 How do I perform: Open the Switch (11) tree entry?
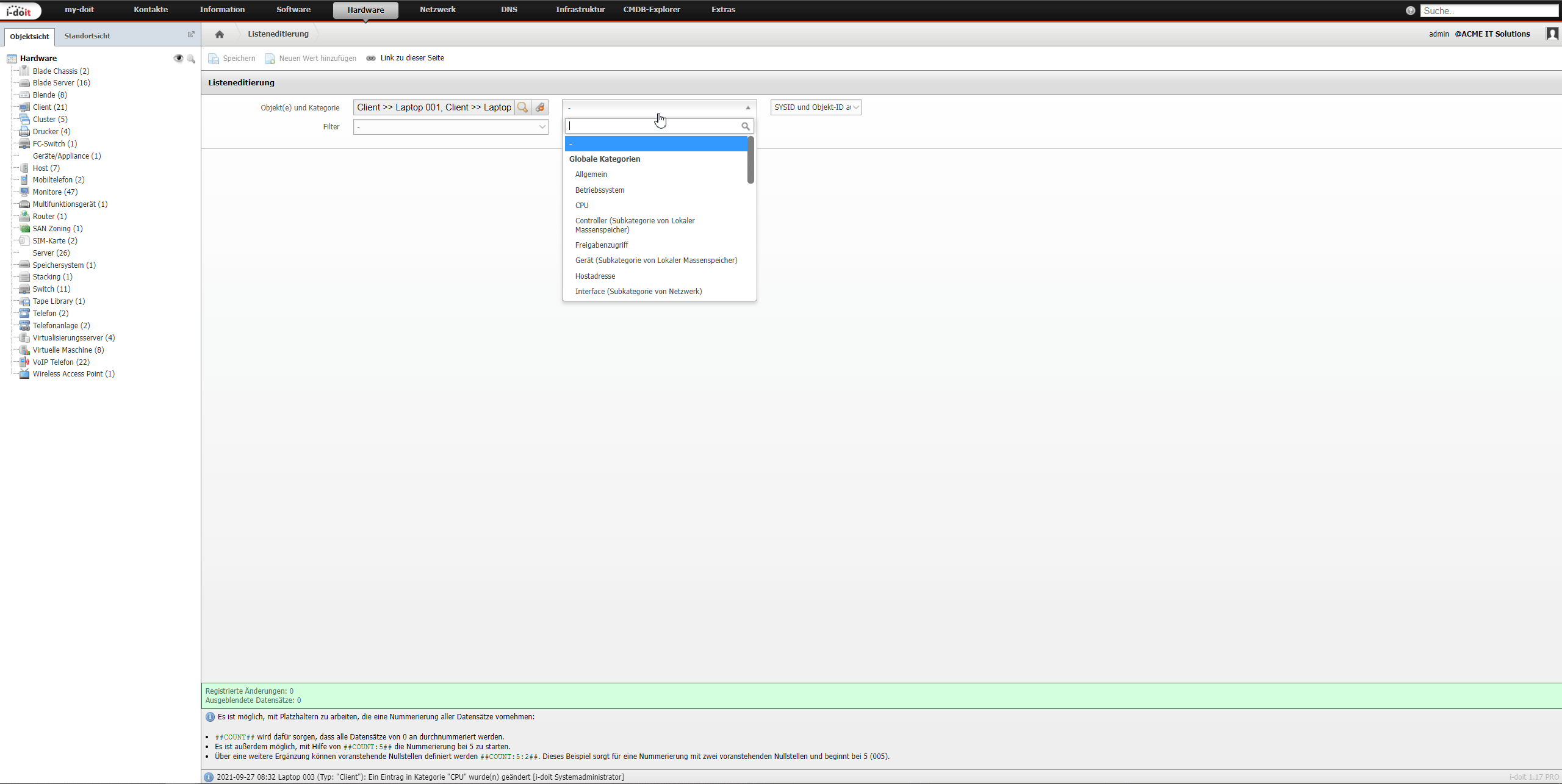click(51, 289)
